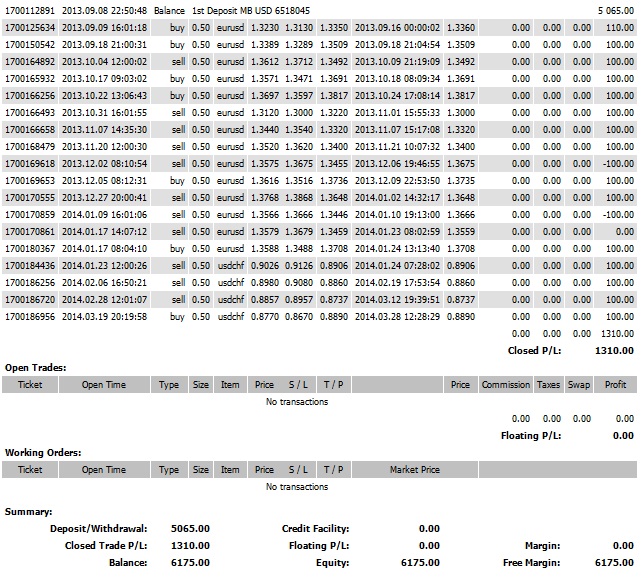Select ticket 1700166256
Image resolution: width=641 pixels, height=585 pixels.
pos(30,96)
